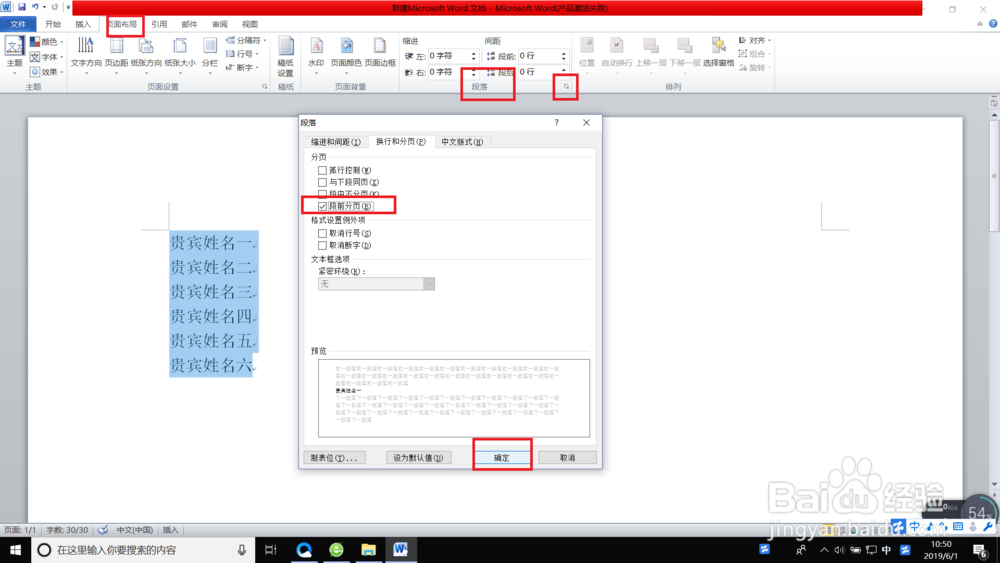Open the 组合 group dropdown

pyautogui.click(x=754, y=54)
